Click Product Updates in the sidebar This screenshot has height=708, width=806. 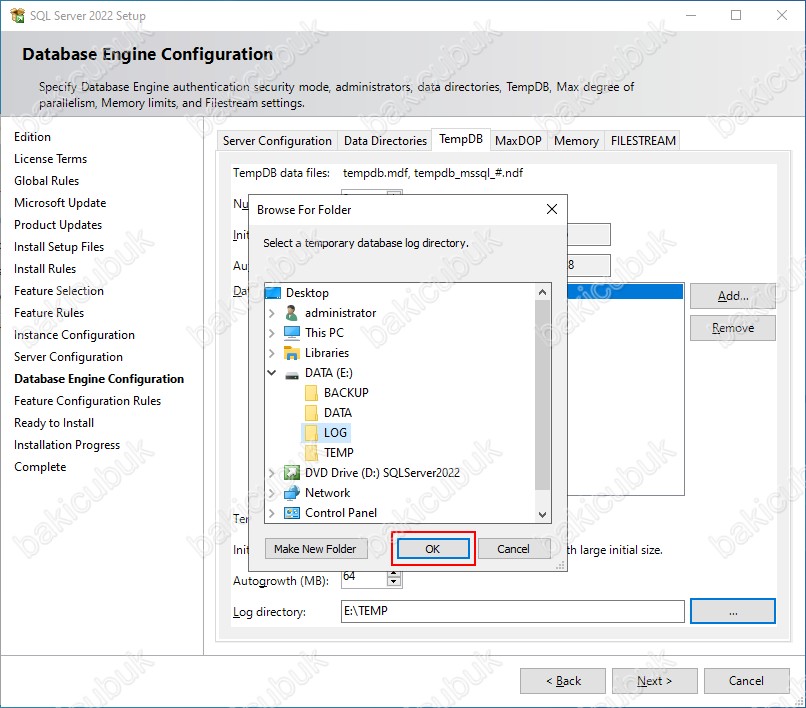coord(58,225)
